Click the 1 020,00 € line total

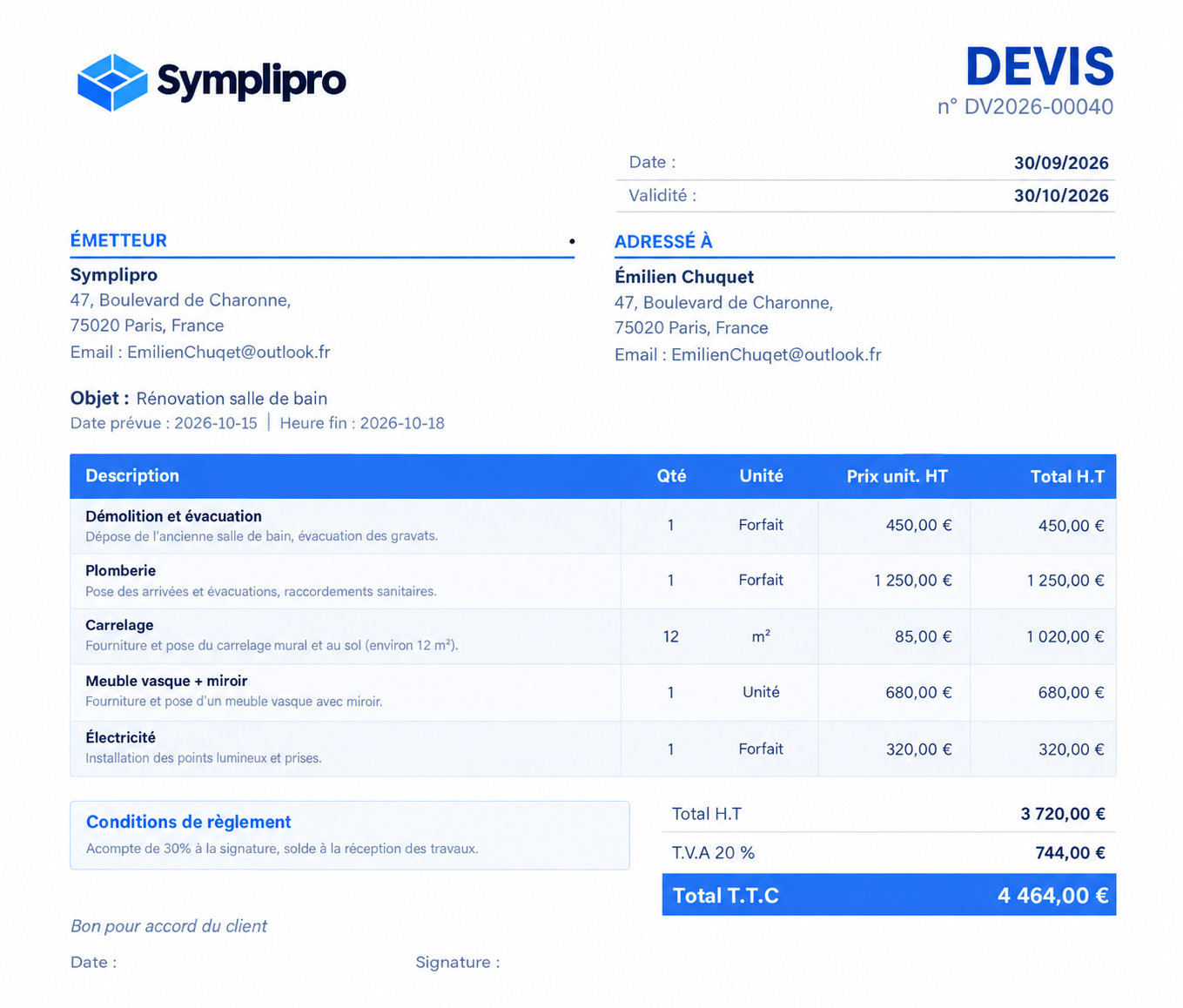point(1065,636)
